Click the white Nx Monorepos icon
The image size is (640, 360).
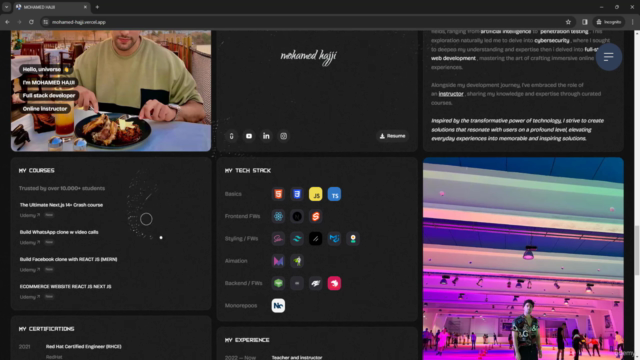coord(278,305)
